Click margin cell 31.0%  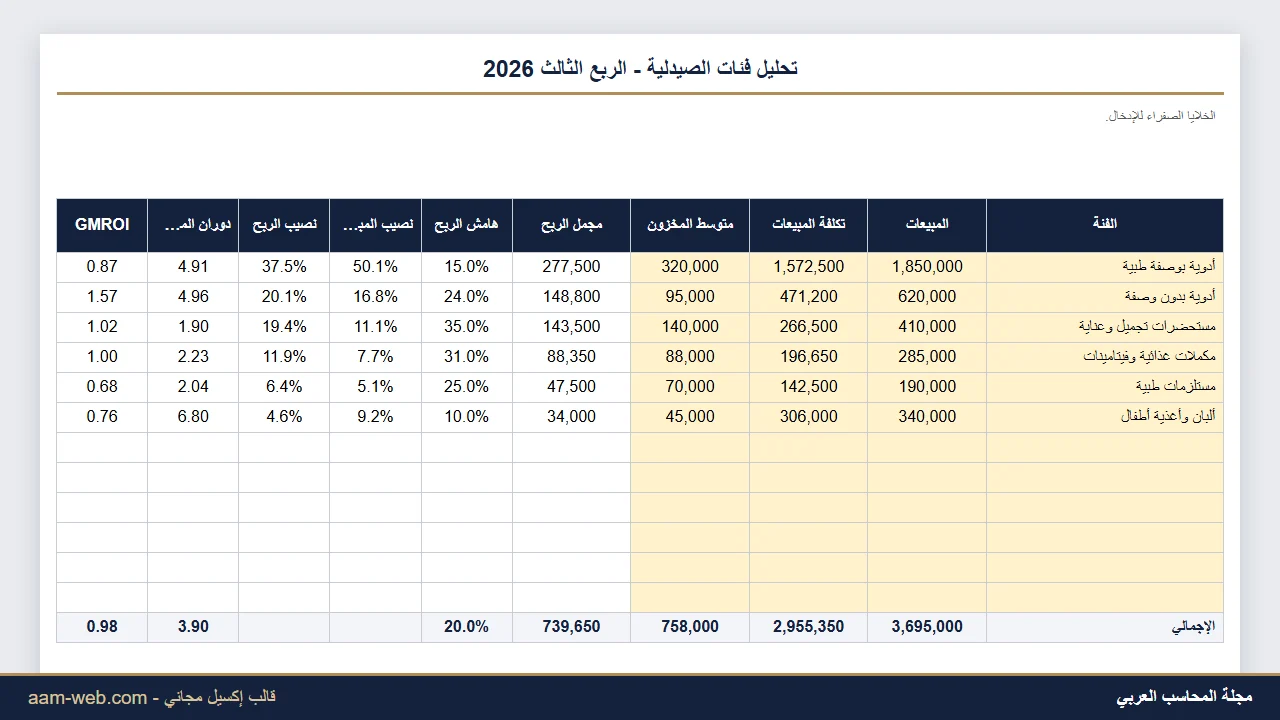[x=467, y=357]
